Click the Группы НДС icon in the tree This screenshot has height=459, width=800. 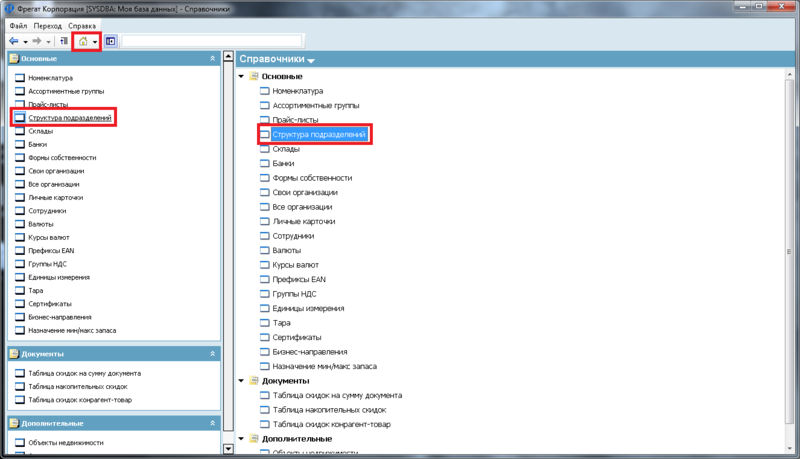pyautogui.click(x=264, y=294)
